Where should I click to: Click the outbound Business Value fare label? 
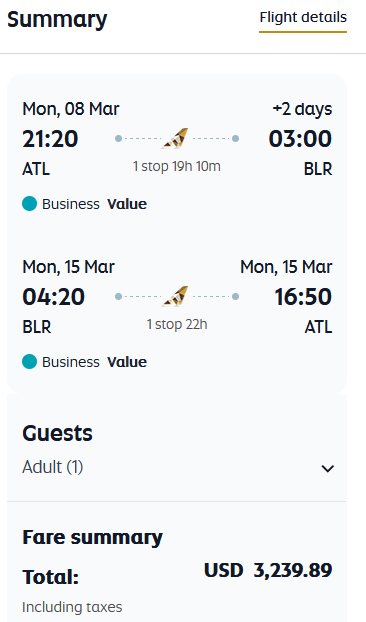(x=94, y=204)
